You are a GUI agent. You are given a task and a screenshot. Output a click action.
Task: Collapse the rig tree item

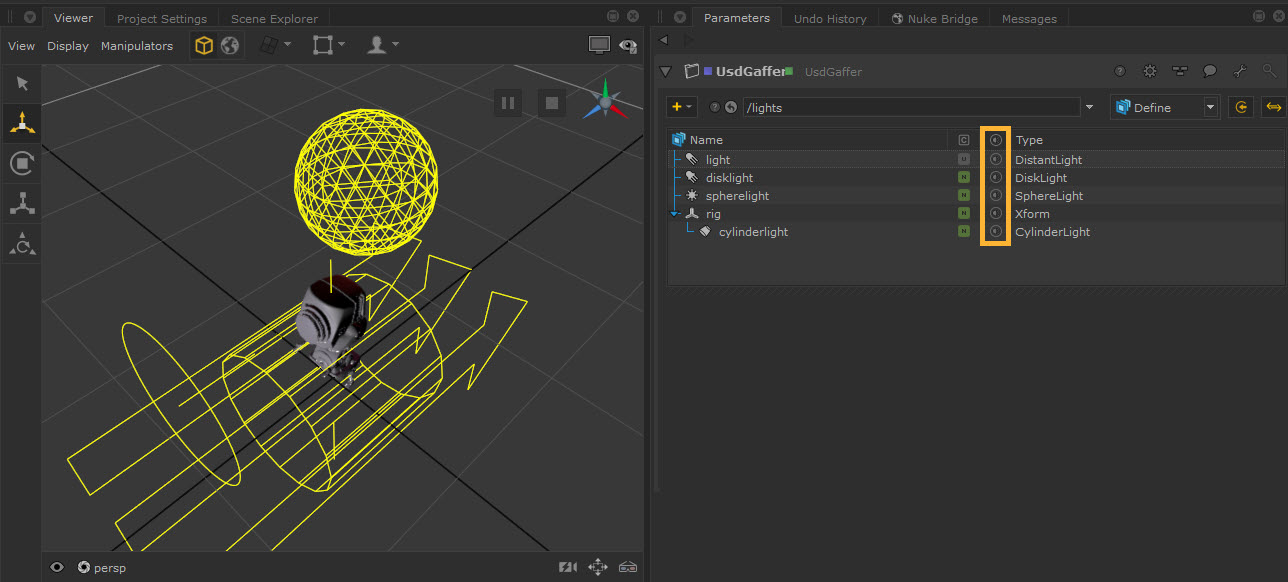(675, 214)
